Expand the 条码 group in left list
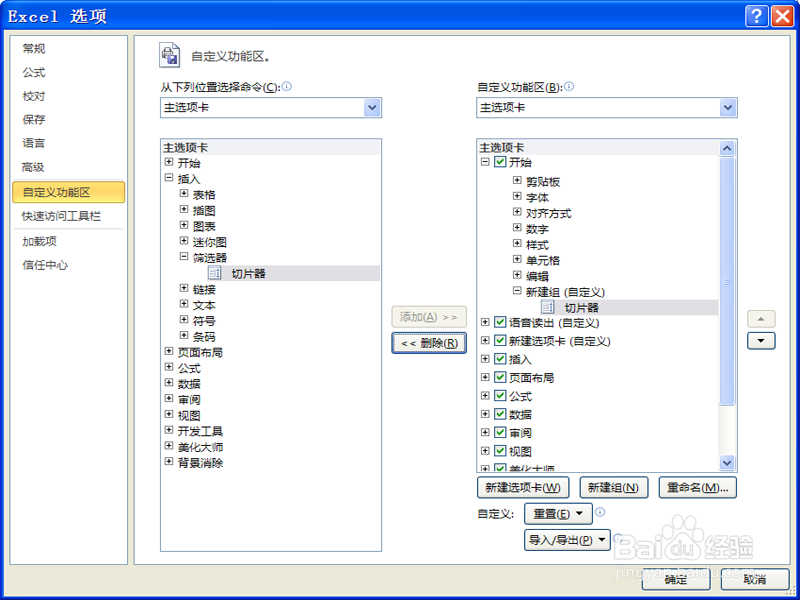This screenshot has width=800, height=600. click(184, 336)
